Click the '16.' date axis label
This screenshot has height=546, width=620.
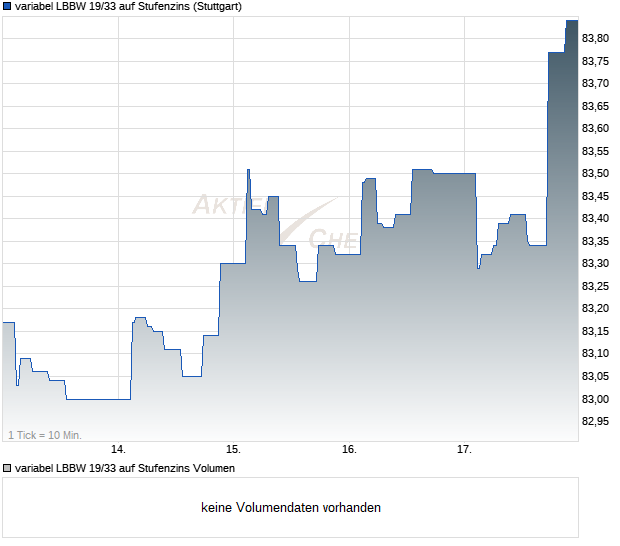pos(349,450)
